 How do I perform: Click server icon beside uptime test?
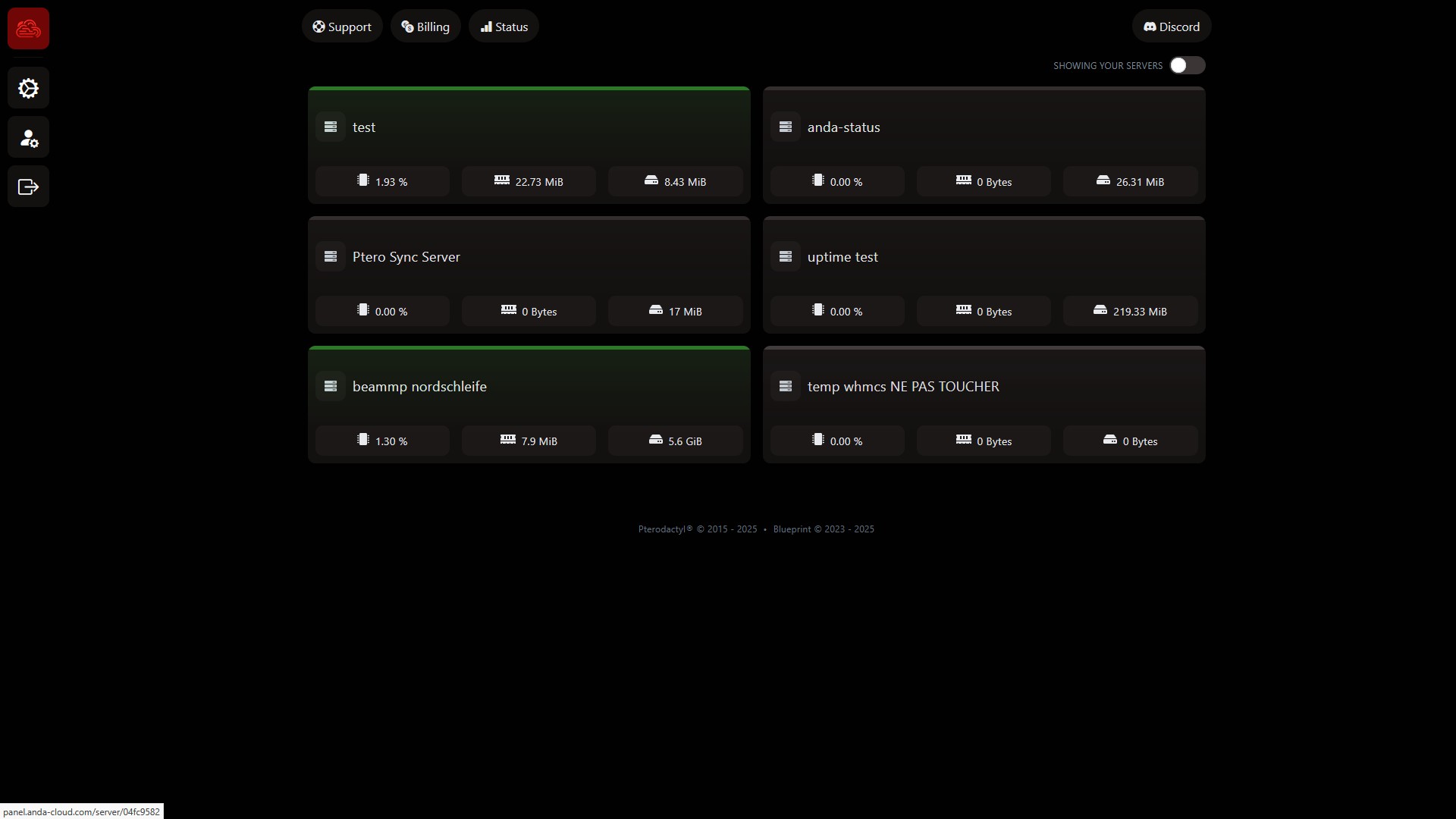(x=786, y=257)
